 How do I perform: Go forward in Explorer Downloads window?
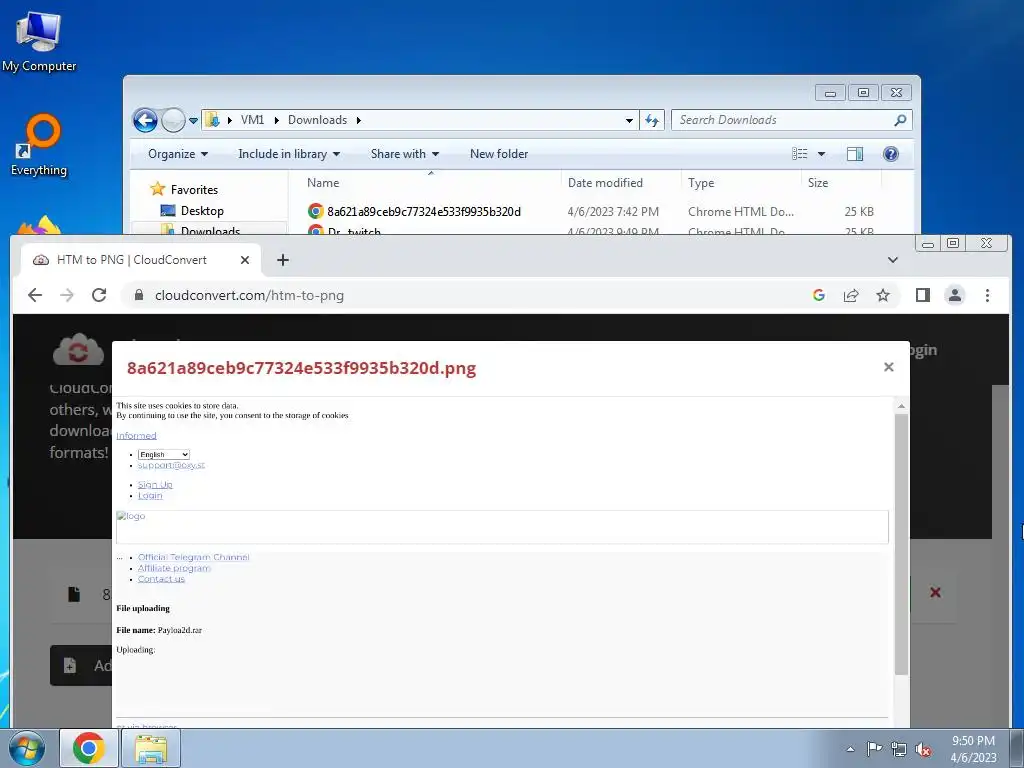coord(172,120)
